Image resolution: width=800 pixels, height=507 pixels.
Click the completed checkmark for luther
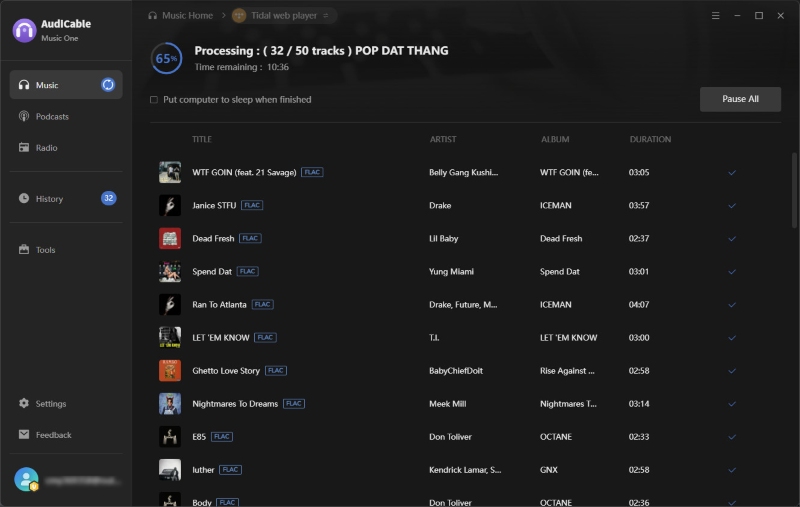pos(732,470)
